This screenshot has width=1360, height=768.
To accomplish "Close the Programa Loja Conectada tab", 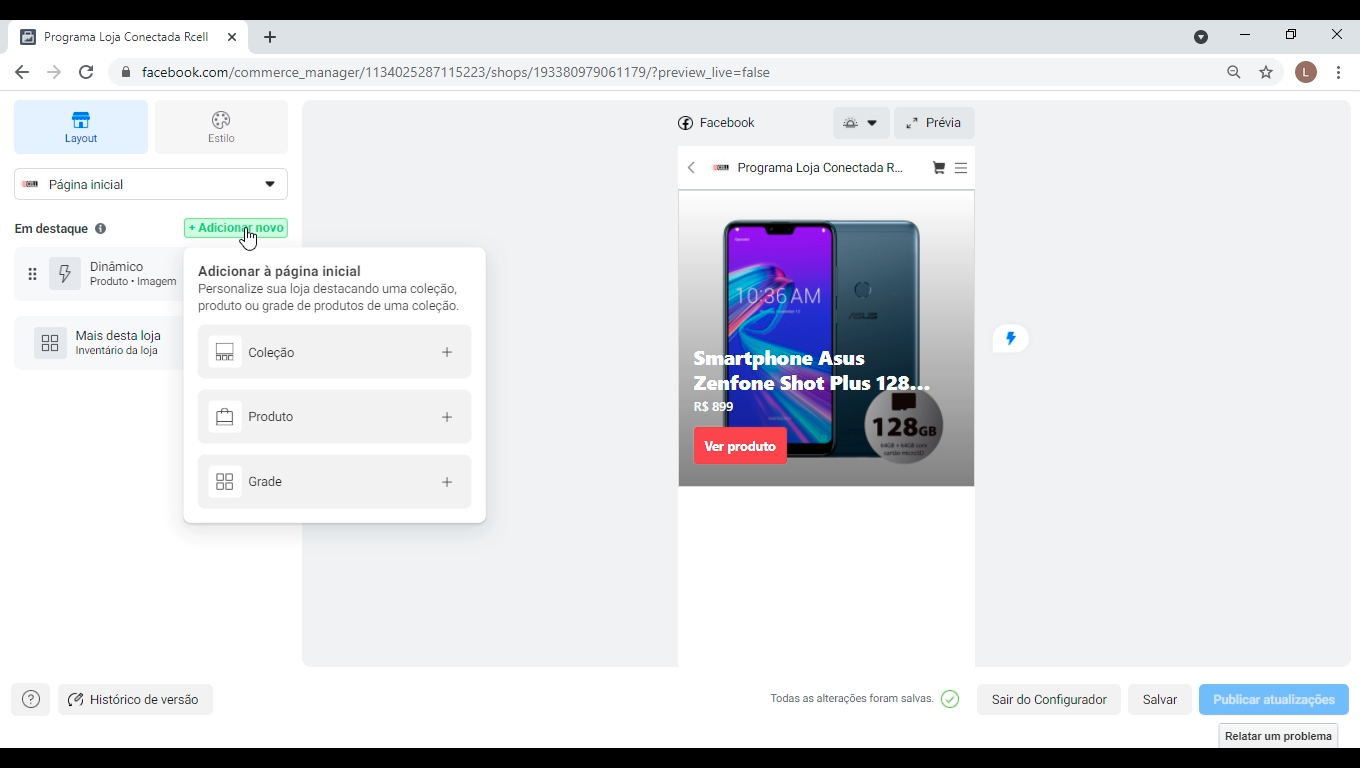I will tap(232, 37).
